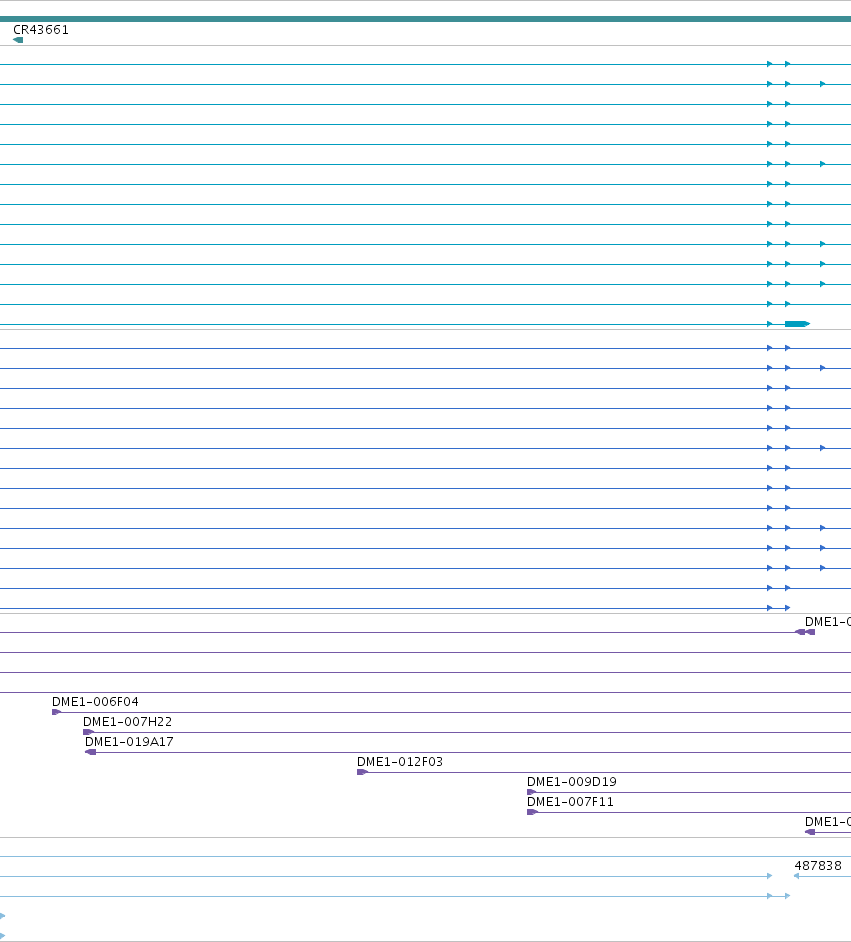
Task: Select purple marker under DME1-019A17
Action: [91, 752]
